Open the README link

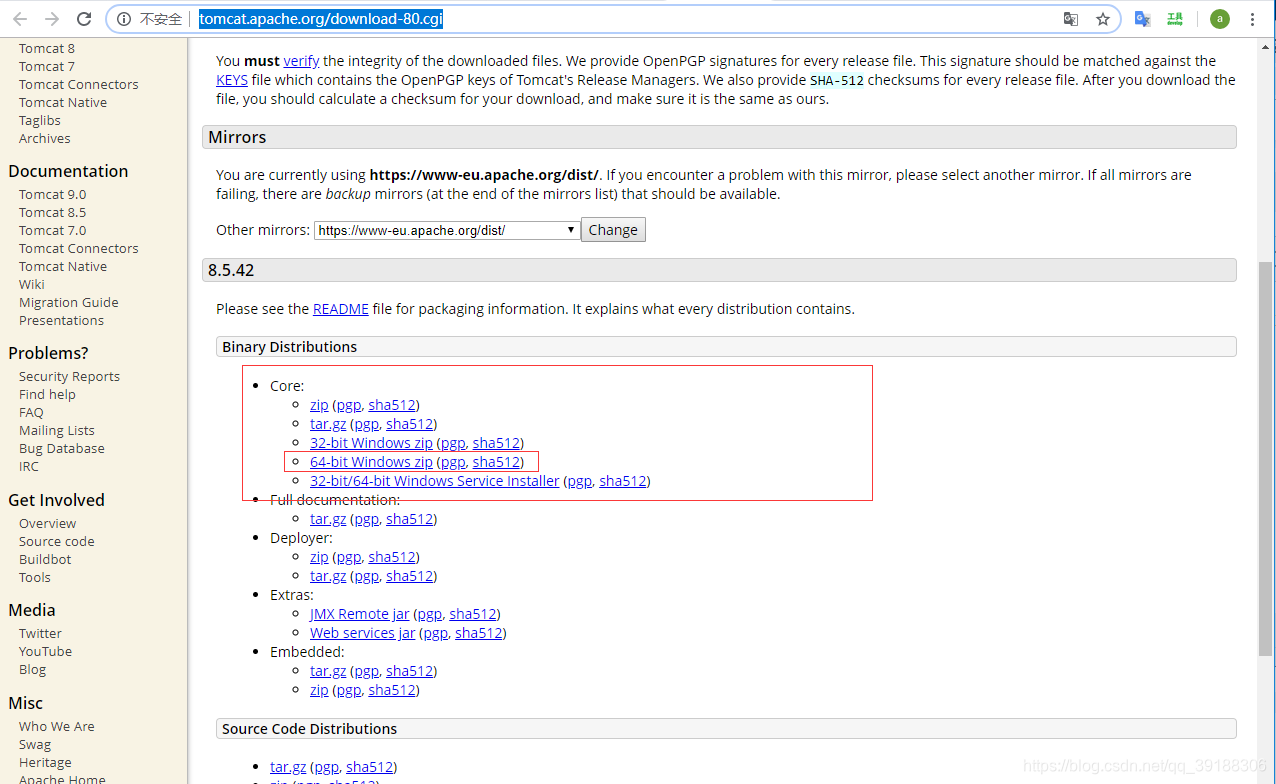[341, 309]
